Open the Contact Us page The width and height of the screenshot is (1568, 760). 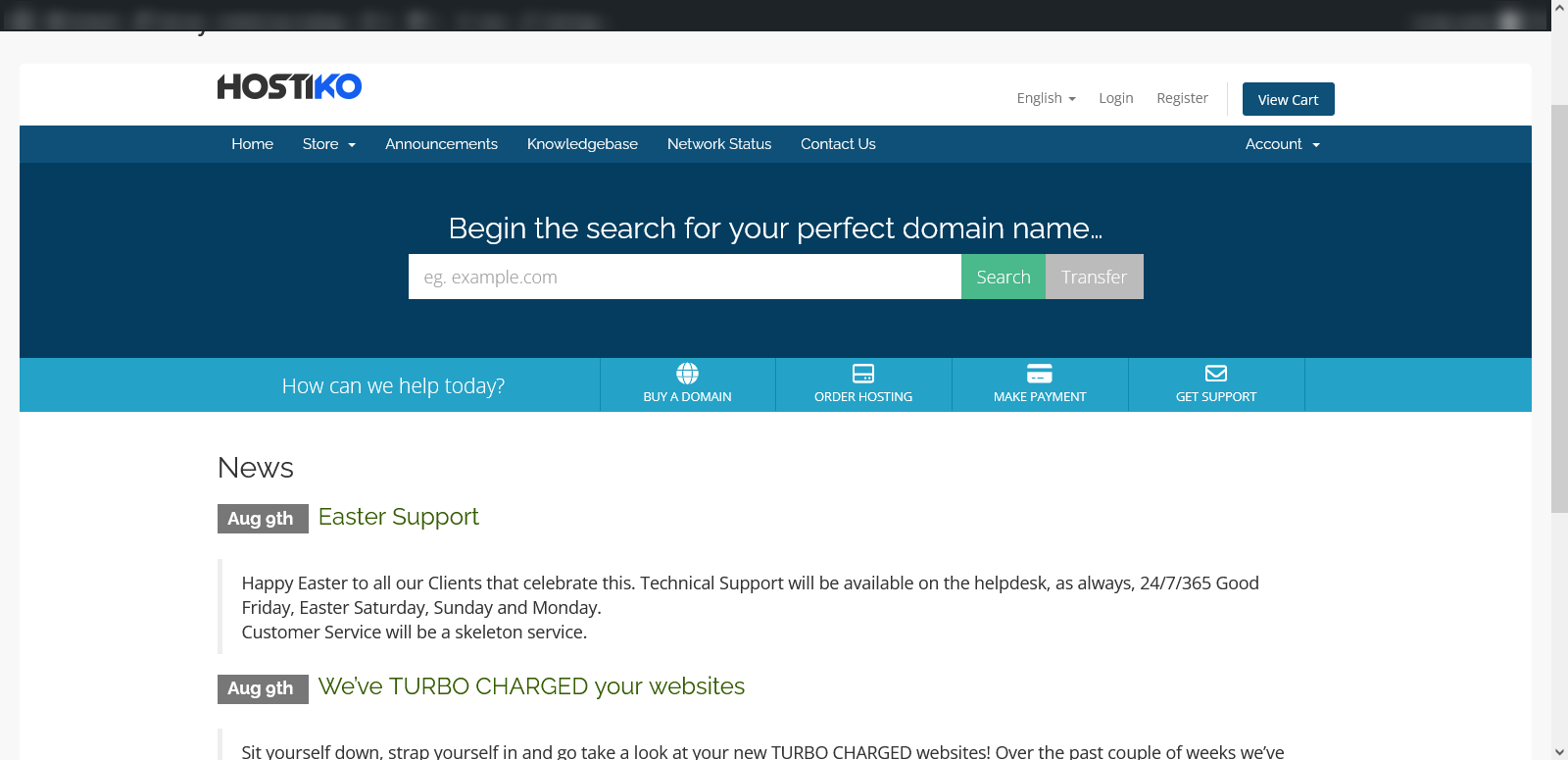[838, 144]
